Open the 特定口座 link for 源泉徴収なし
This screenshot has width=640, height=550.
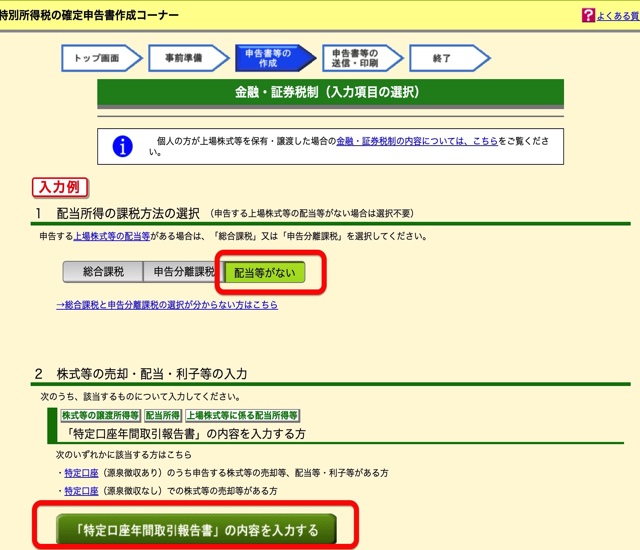click(81, 491)
